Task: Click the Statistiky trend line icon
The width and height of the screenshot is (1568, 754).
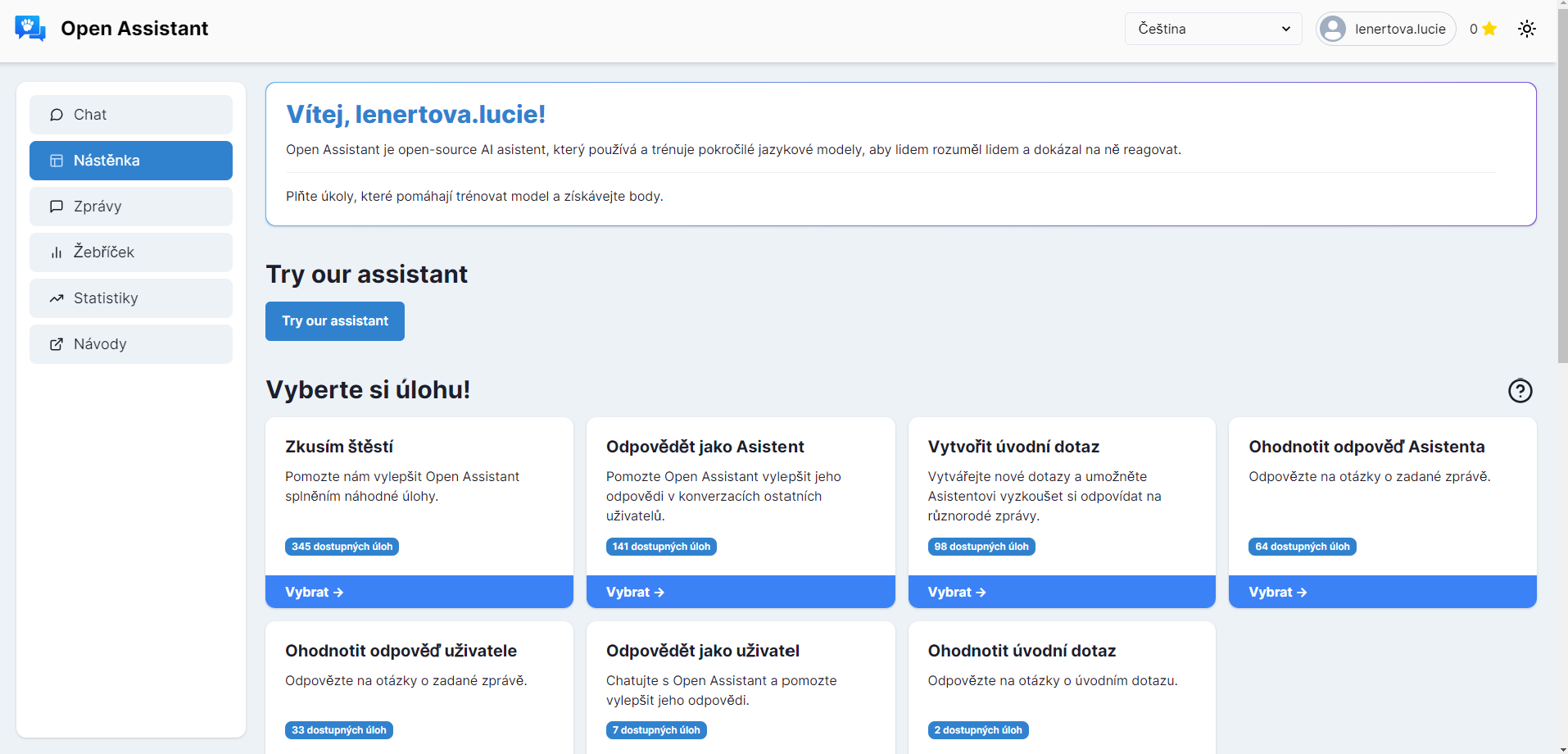Action: tap(57, 298)
